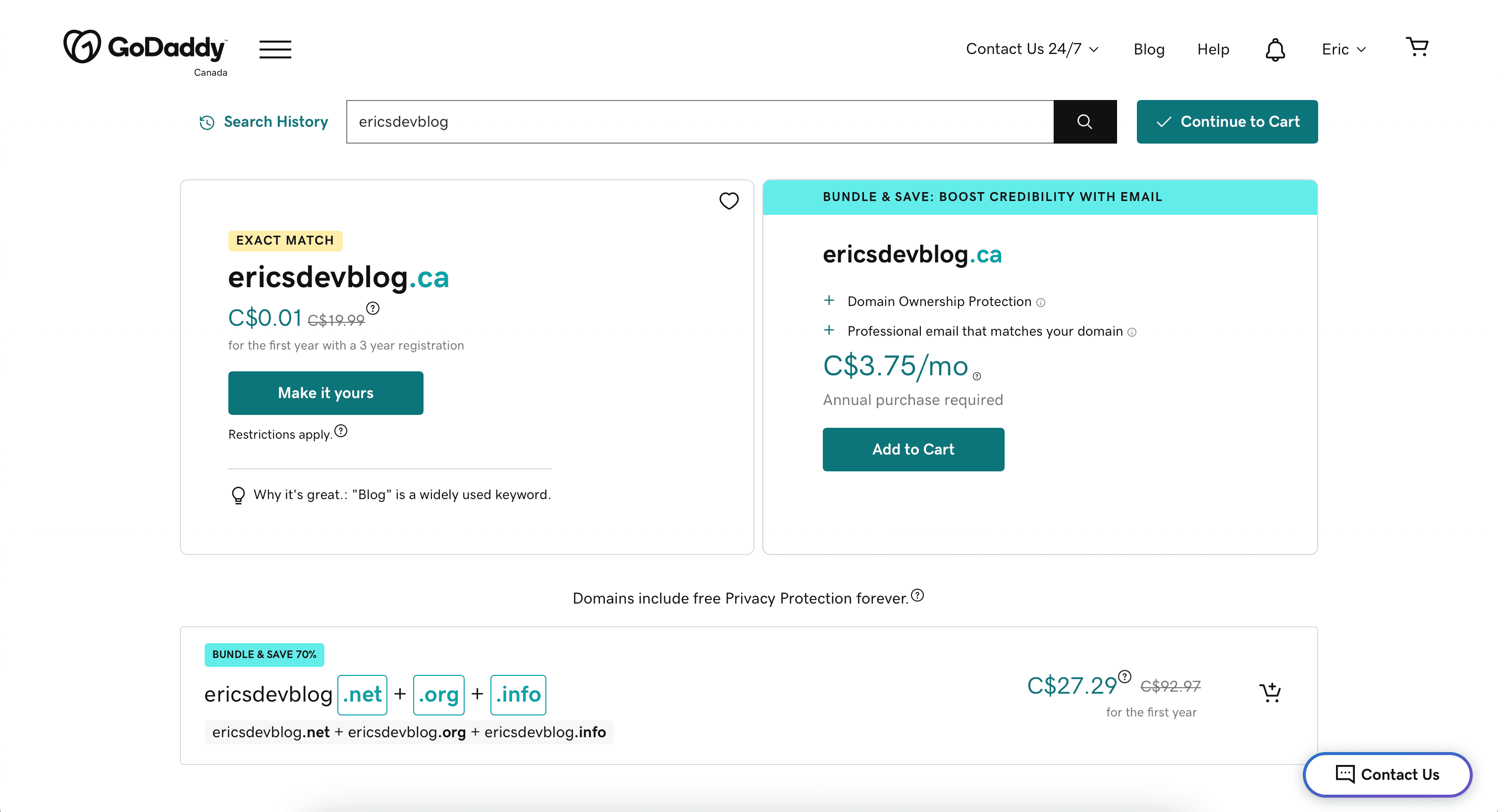Click the black magnifier search button
The width and height of the screenshot is (1498, 812).
1084,121
